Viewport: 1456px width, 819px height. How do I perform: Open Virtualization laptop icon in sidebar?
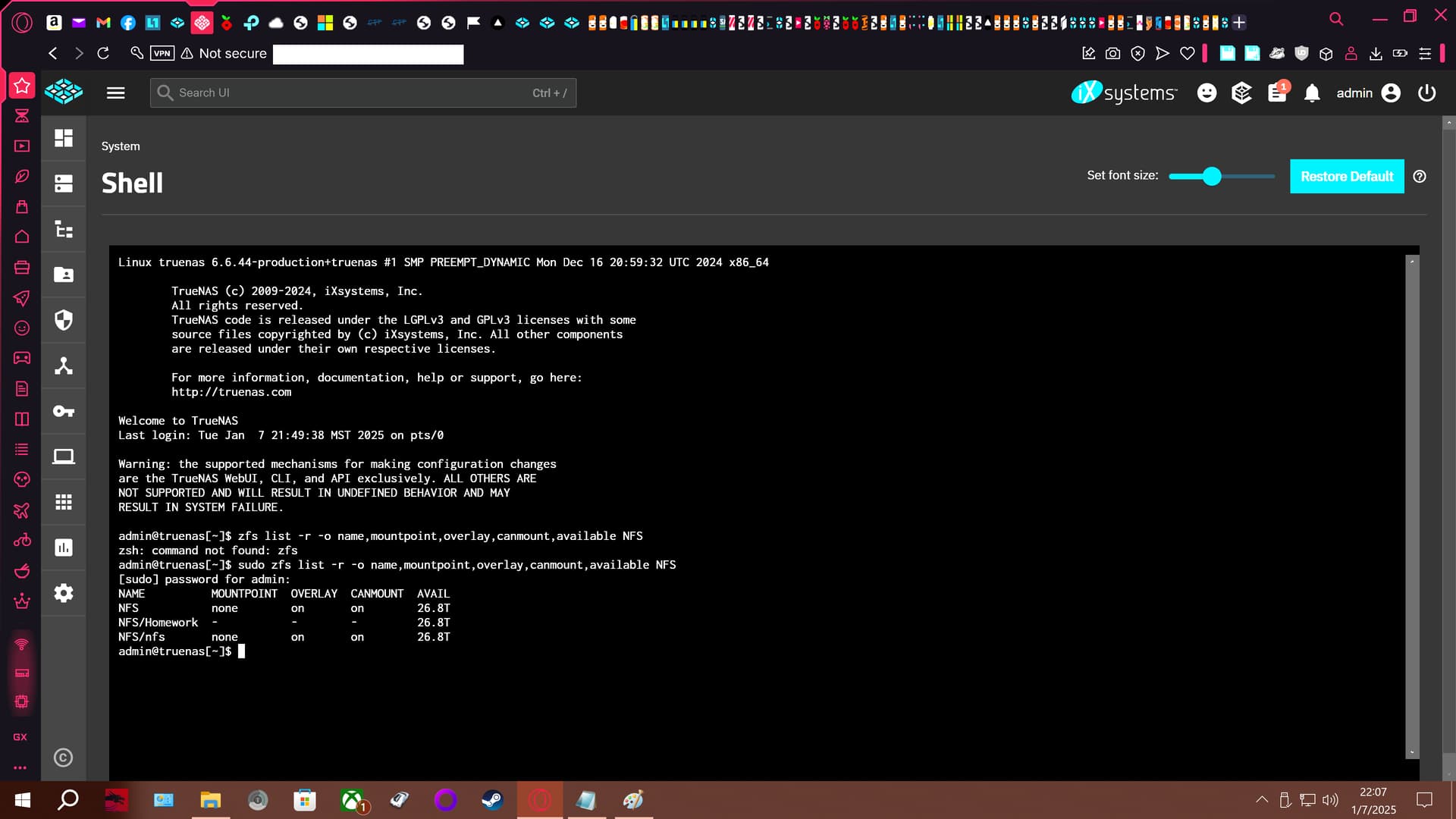[64, 457]
